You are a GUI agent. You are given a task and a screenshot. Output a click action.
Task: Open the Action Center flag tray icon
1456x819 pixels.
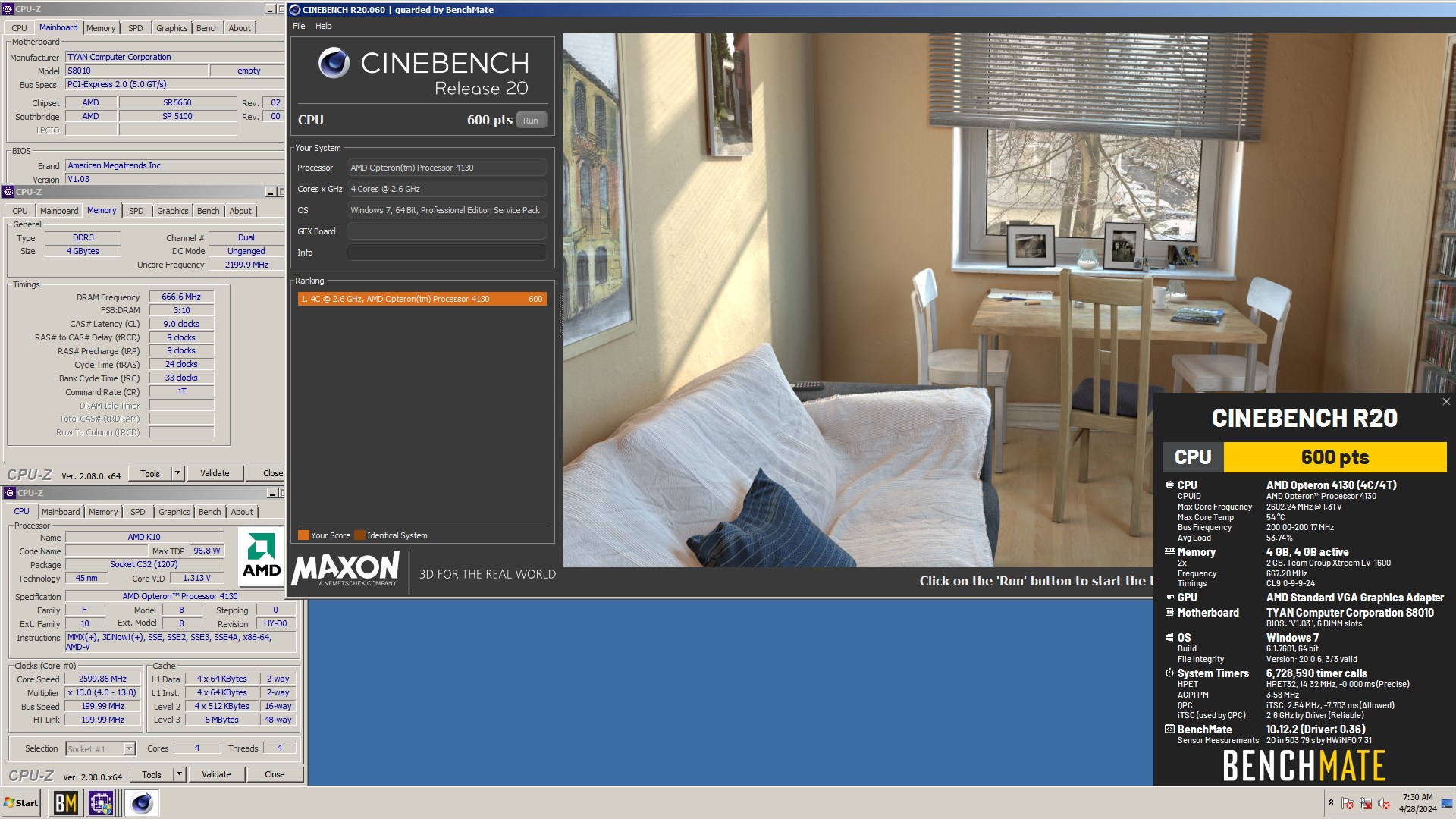(x=1348, y=803)
